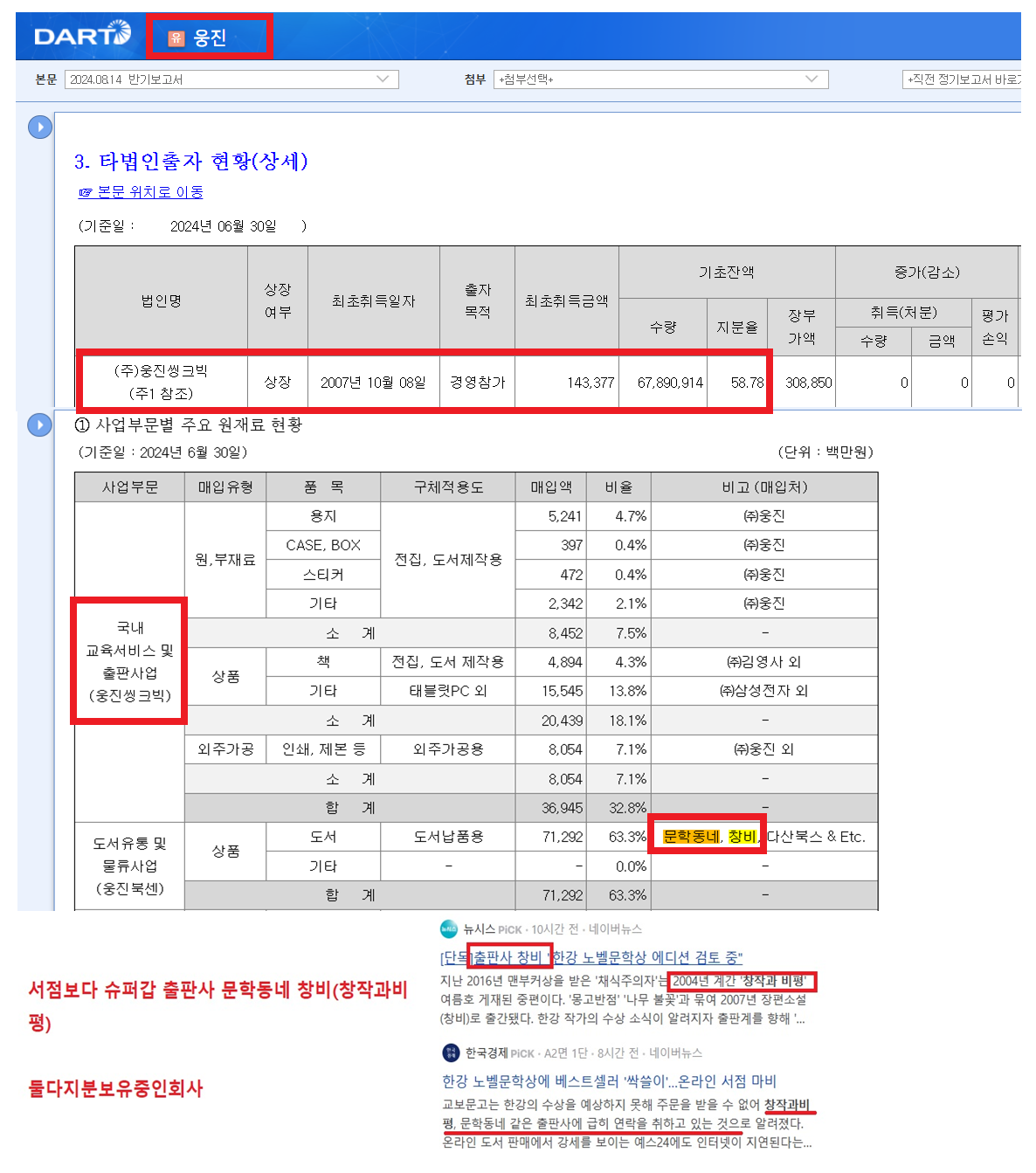Screen dimensions: 1036x1173
Task: Open the 직전 정기보고서 바로가기 dropdown
Action: tap(965, 79)
